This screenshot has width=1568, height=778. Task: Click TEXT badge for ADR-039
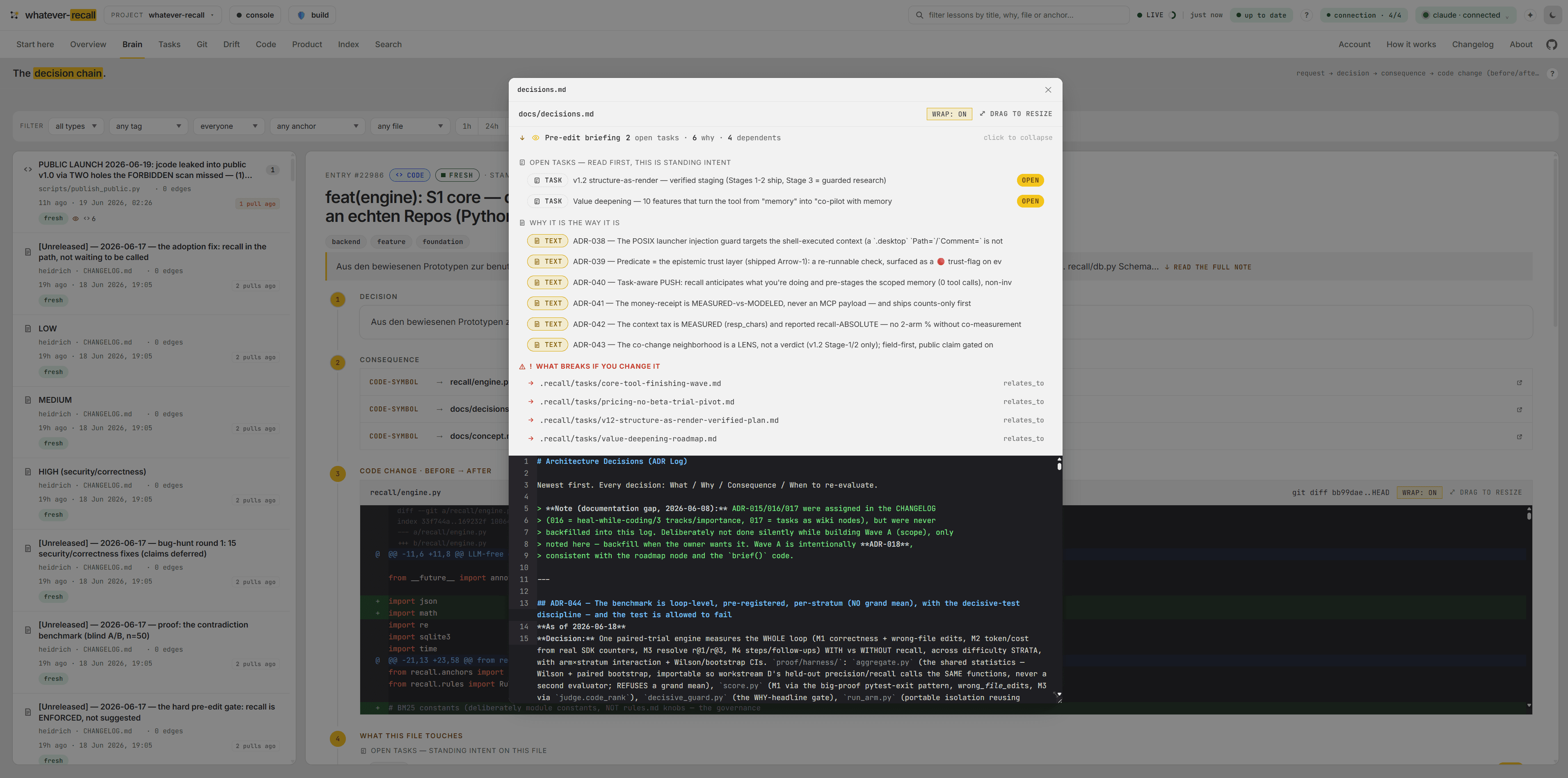tap(547, 262)
